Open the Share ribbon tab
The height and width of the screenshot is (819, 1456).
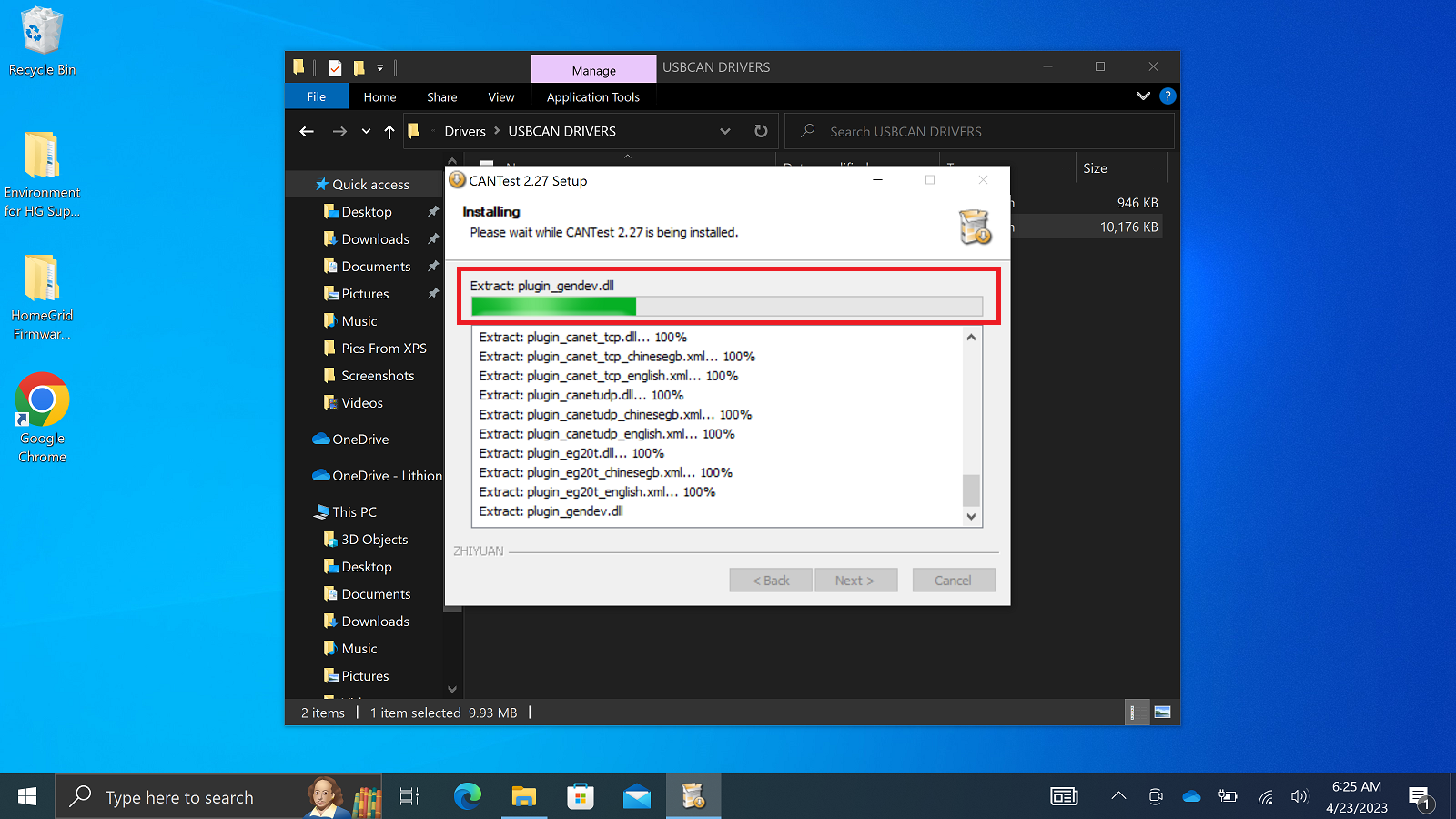442,96
